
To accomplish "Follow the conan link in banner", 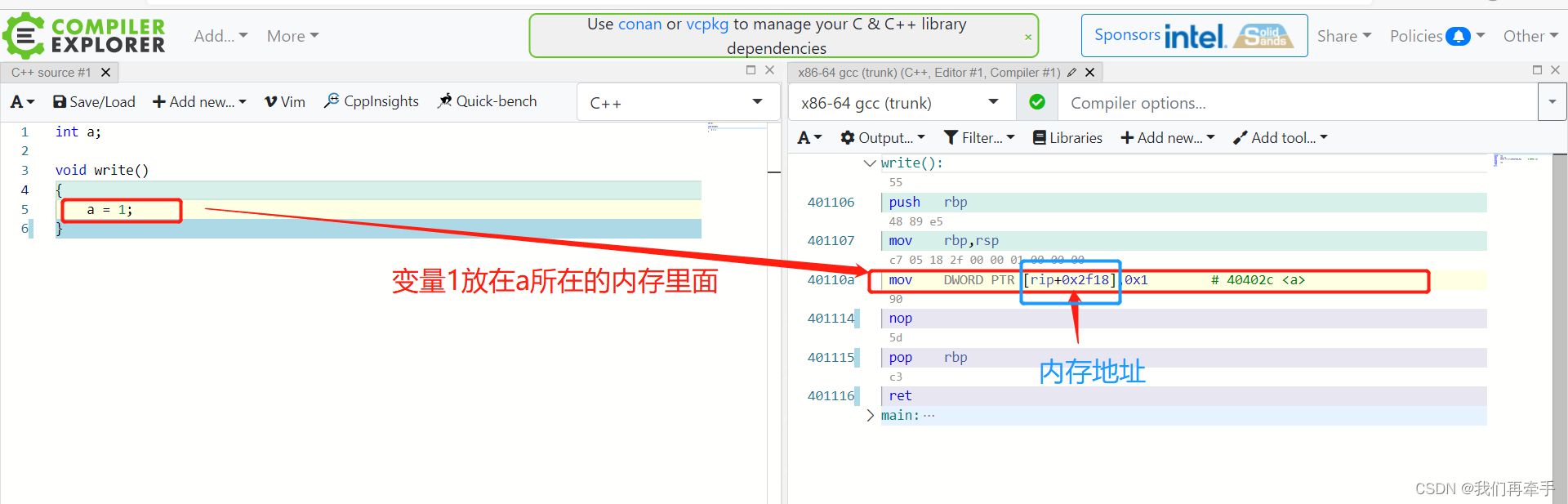I will coord(640,24).
